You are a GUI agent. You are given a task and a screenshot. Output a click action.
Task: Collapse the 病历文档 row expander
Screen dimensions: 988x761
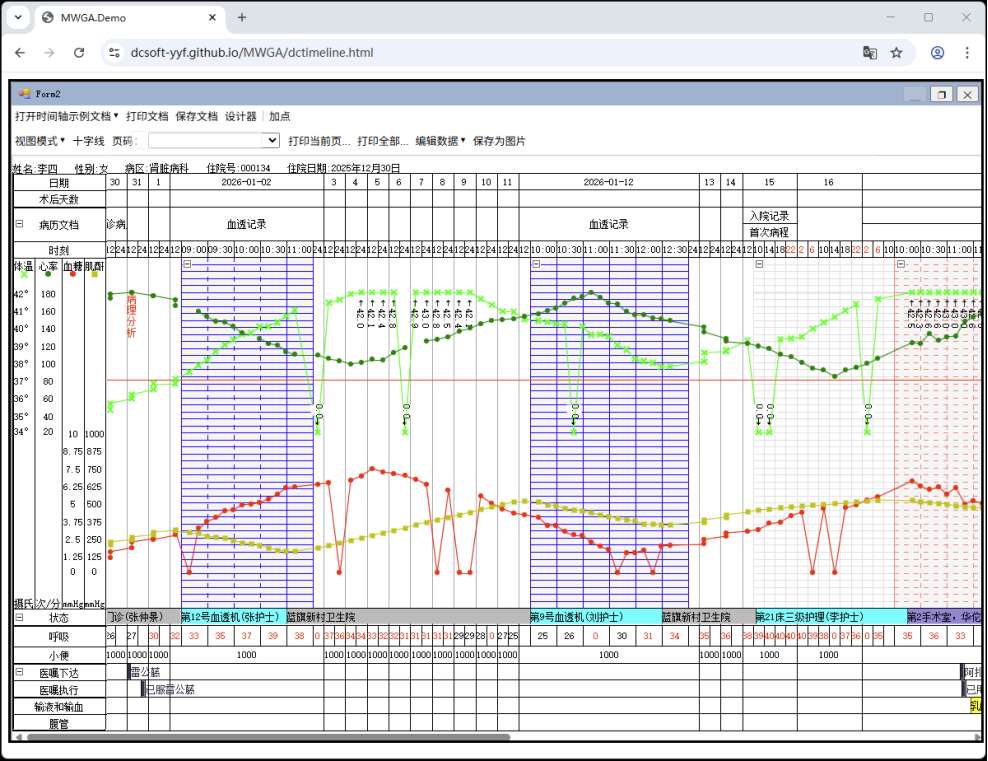pos(20,224)
